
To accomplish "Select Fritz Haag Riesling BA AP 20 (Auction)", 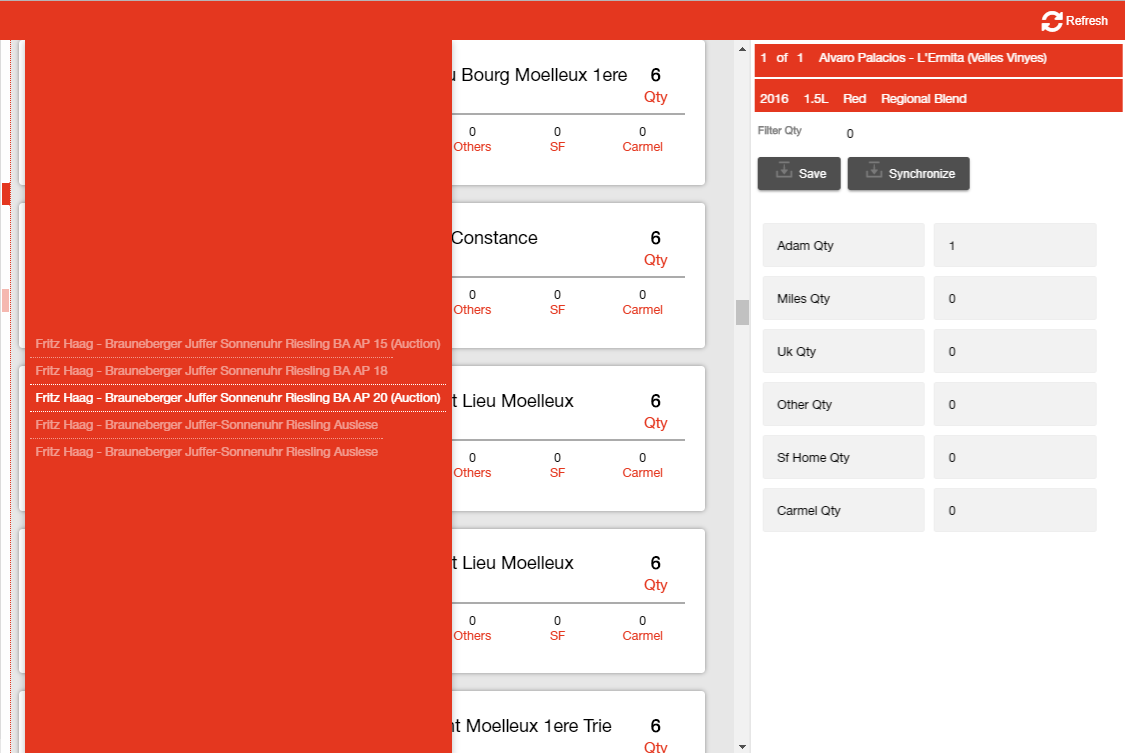I will [237, 398].
